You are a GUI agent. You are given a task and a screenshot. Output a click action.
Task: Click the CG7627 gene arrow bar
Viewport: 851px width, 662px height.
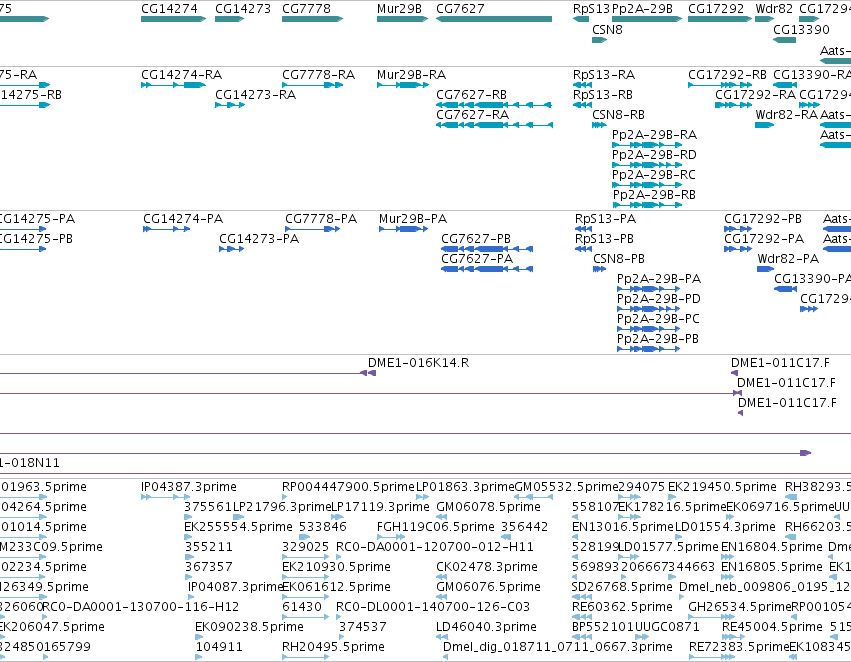coord(494,19)
